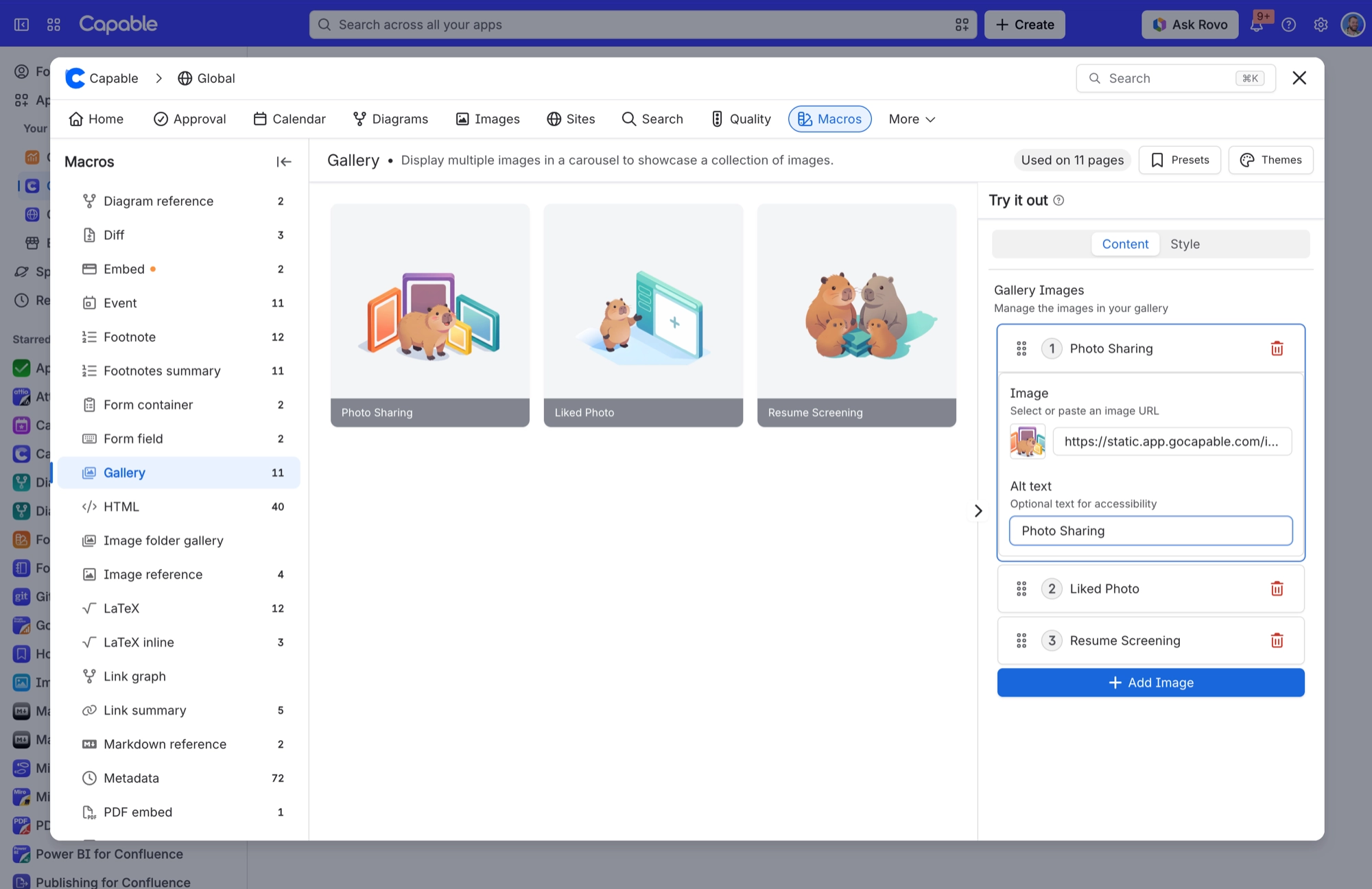This screenshot has width=1372, height=889.
Task: Go to the Calendar tab
Action: [289, 119]
